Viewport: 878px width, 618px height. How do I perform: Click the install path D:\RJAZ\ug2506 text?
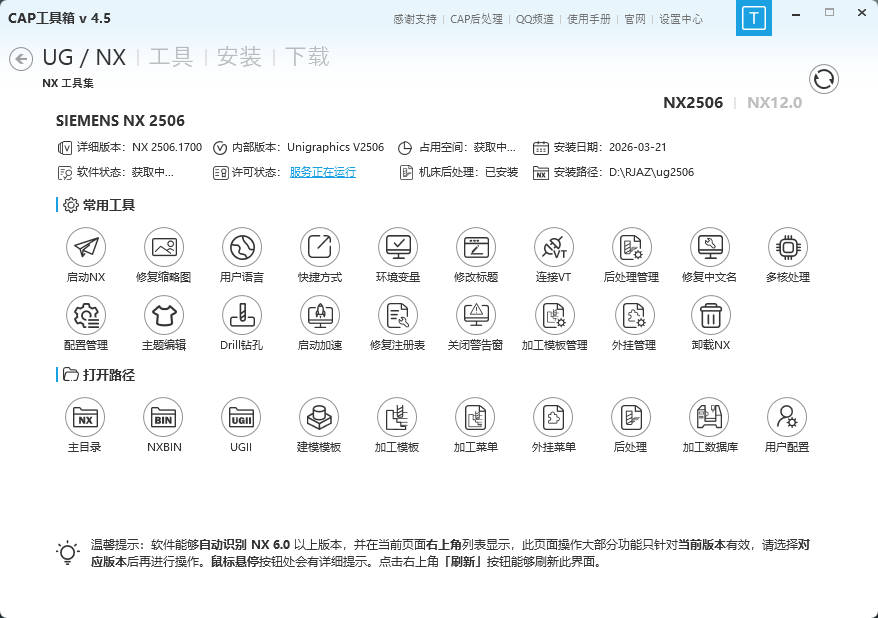coord(651,172)
